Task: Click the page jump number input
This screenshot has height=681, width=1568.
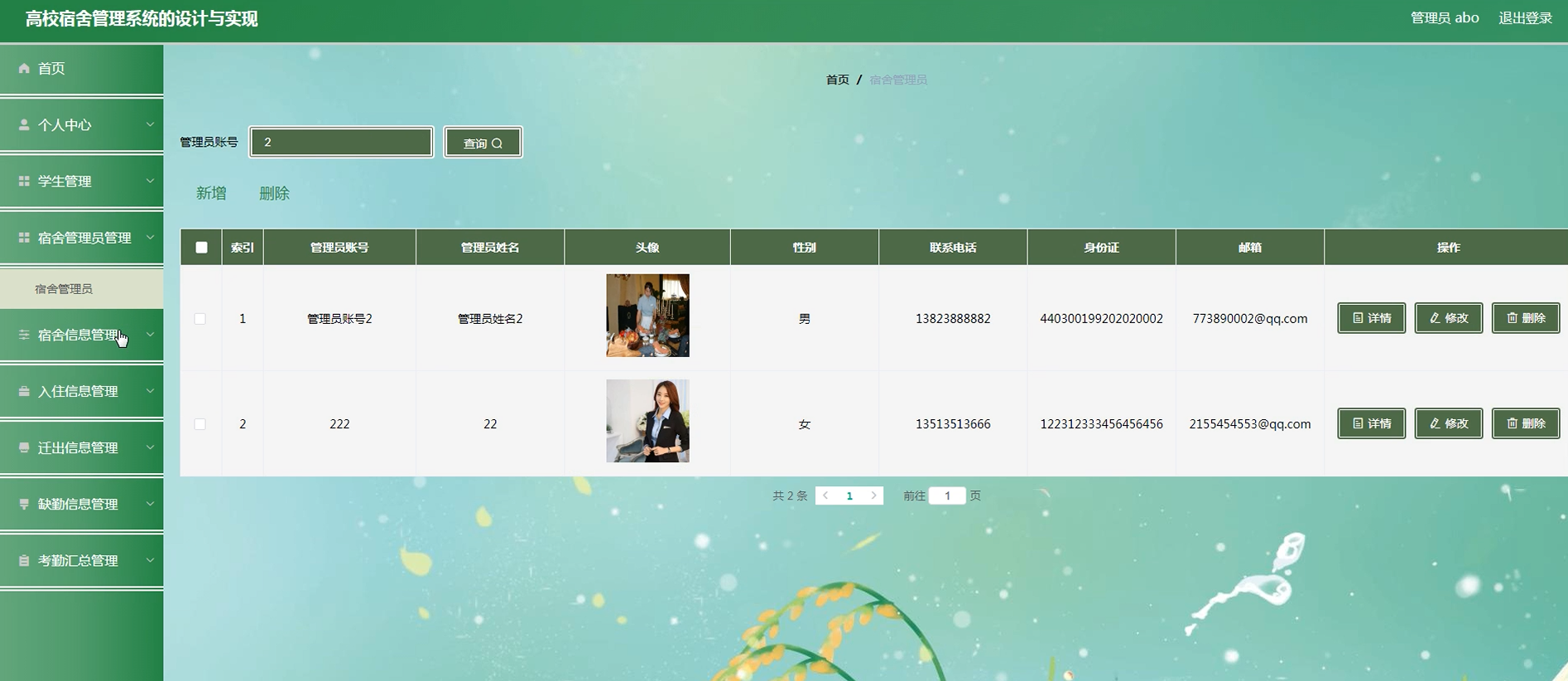Action: pos(947,495)
